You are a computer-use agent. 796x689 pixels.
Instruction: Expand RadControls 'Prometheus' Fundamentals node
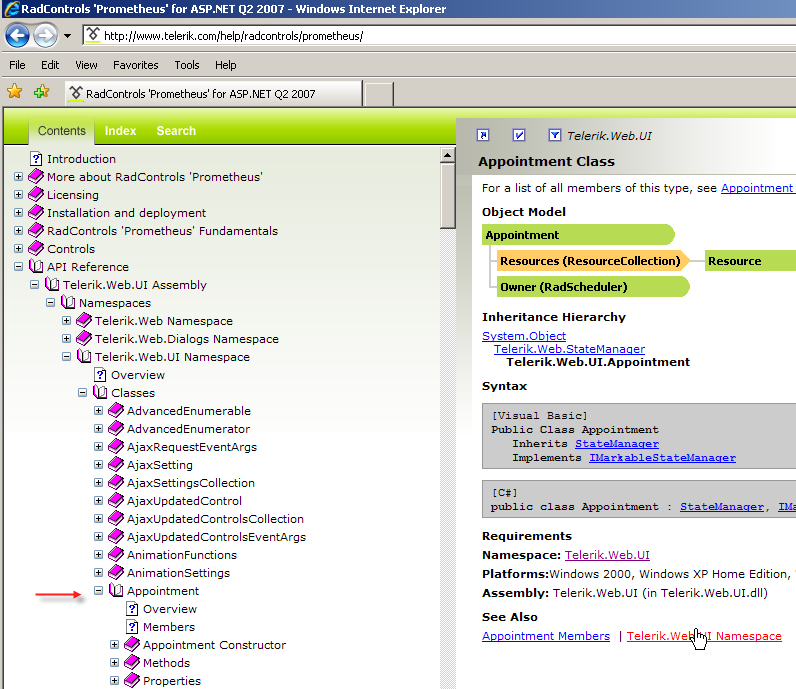point(18,231)
